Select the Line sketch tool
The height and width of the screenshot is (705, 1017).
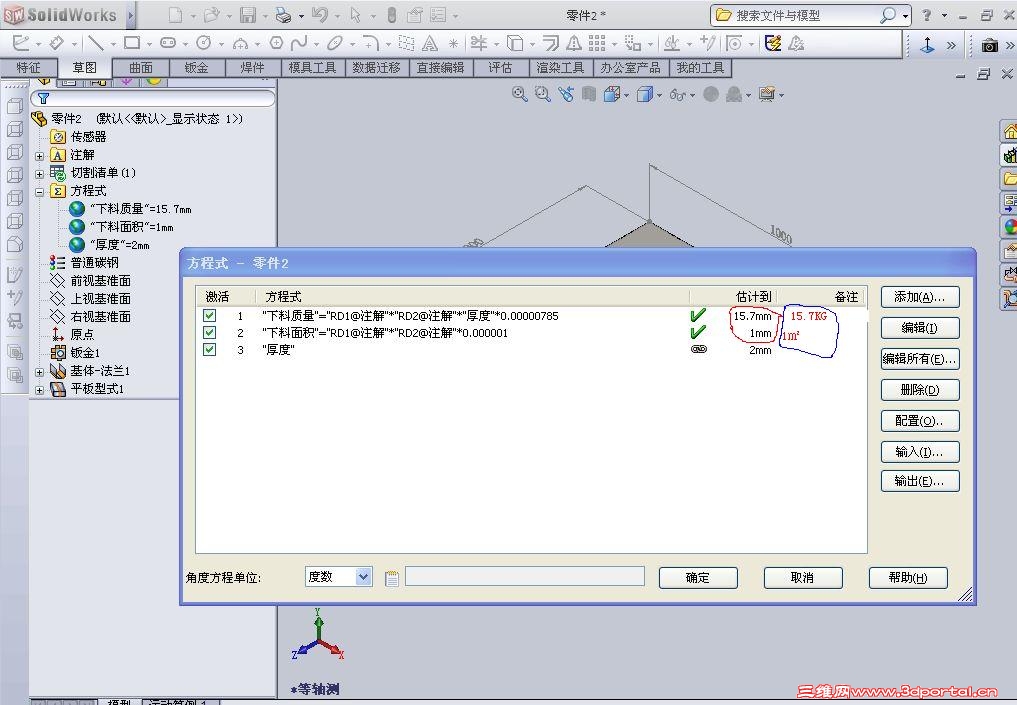pos(96,43)
